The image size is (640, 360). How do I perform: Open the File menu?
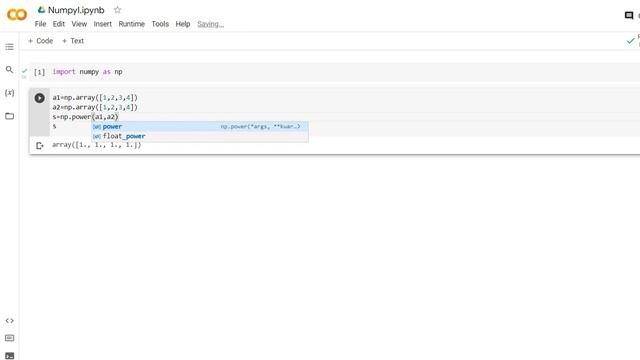click(40, 24)
